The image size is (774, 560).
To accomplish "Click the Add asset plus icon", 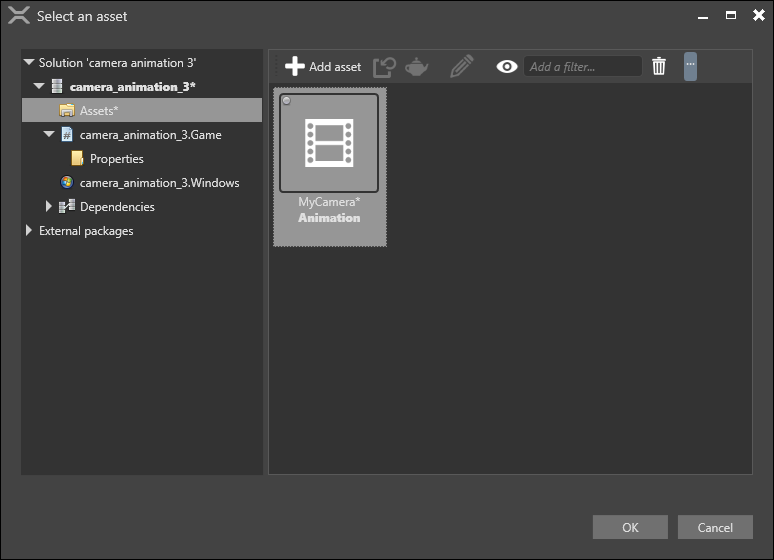I will (294, 66).
